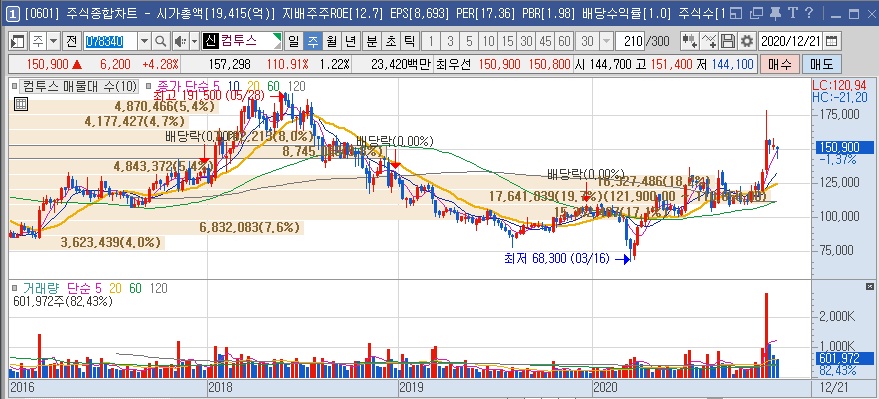Screen dimensions: 879x399
Task: Choose the 15 interval button
Action: click(x=507, y=41)
